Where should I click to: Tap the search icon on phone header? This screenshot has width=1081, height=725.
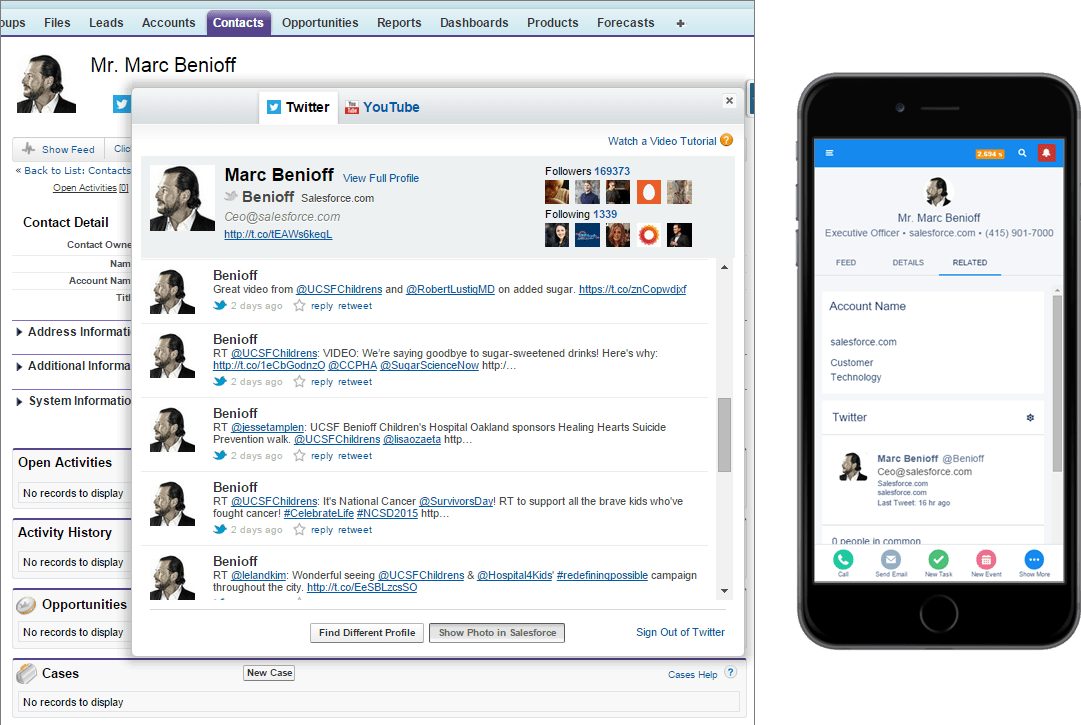coord(1022,153)
